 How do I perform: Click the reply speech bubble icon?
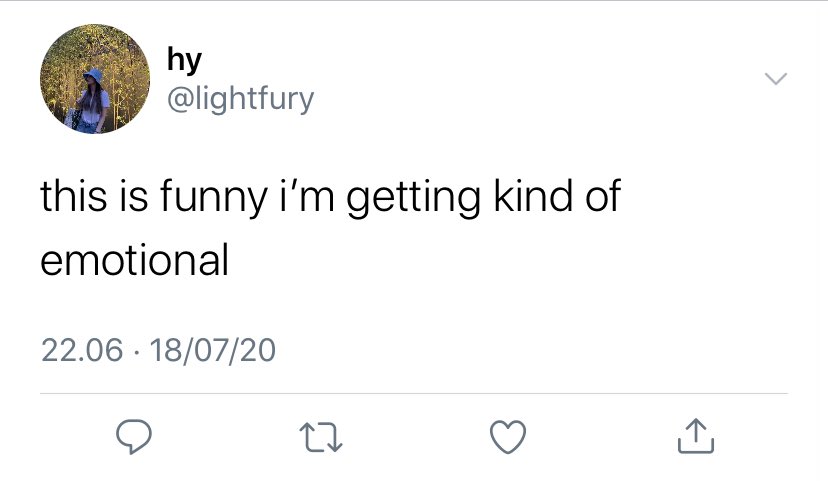click(x=134, y=437)
